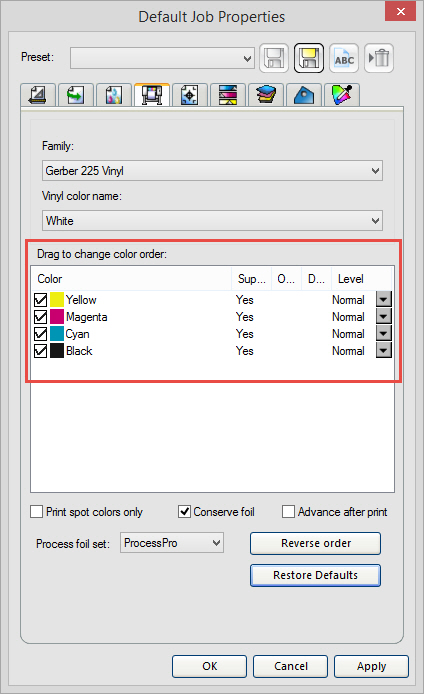
Task: Click the rename preset ABC icon
Action: tap(344, 58)
